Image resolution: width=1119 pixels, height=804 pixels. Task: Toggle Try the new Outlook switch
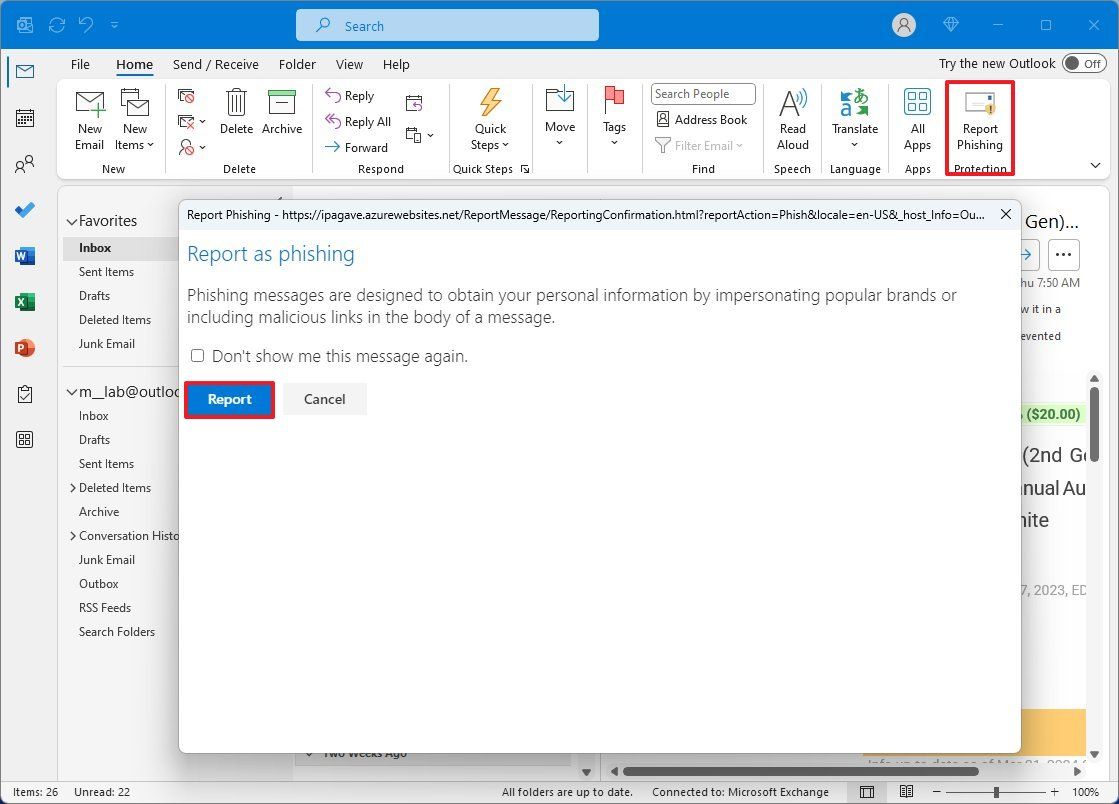tap(1082, 63)
